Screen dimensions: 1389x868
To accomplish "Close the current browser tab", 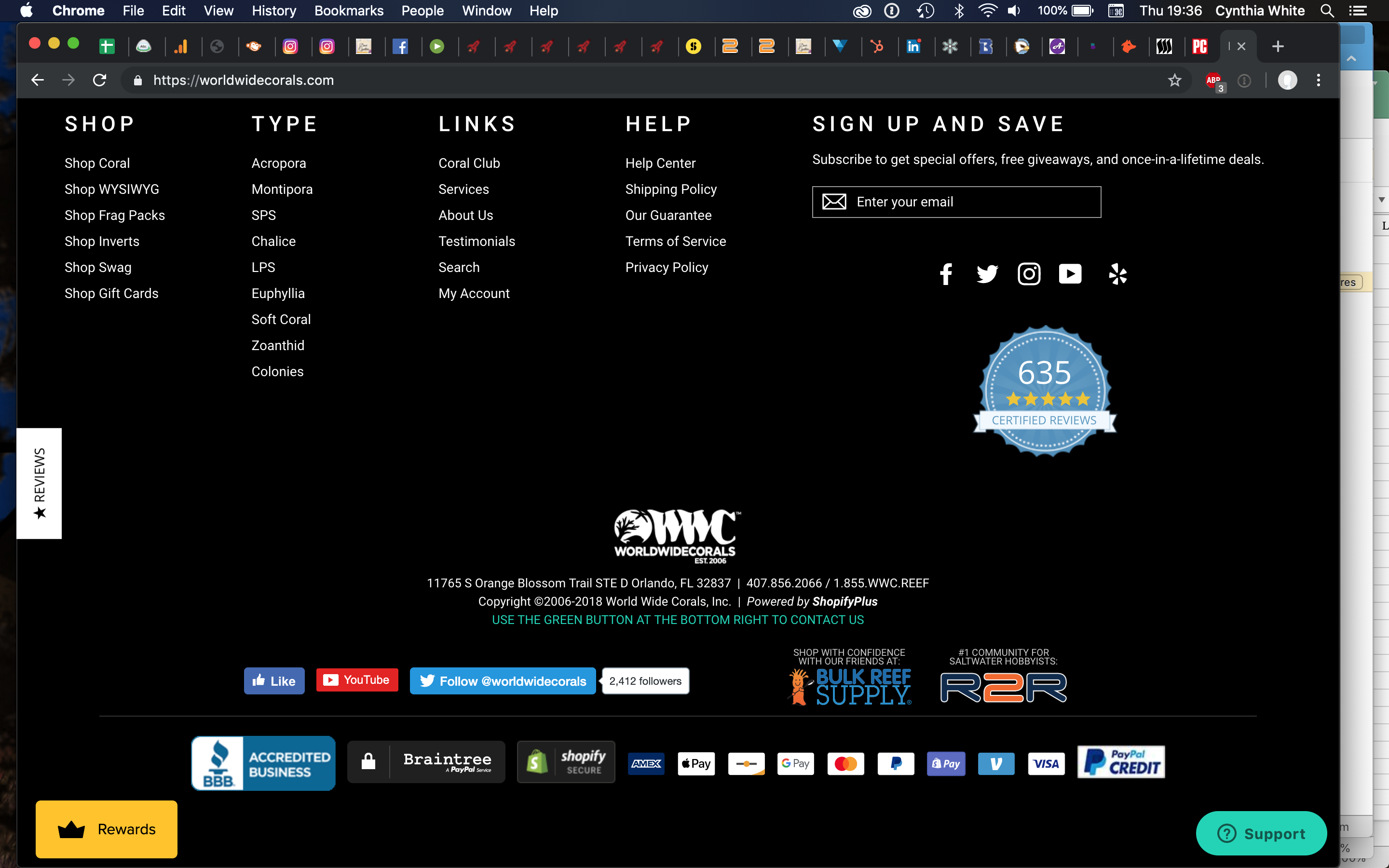I will point(1241,46).
